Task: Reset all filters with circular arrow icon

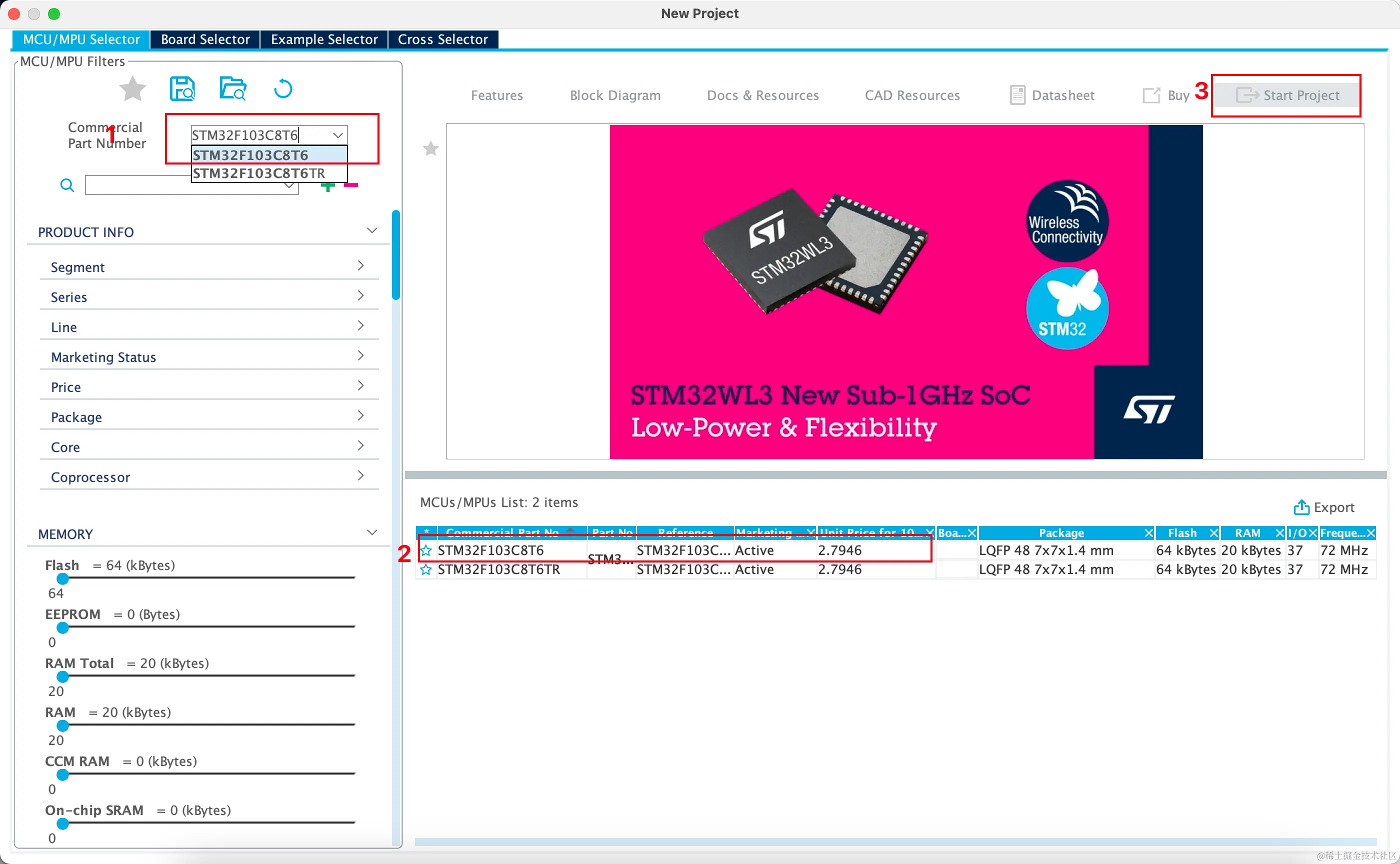Action: click(x=283, y=89)
